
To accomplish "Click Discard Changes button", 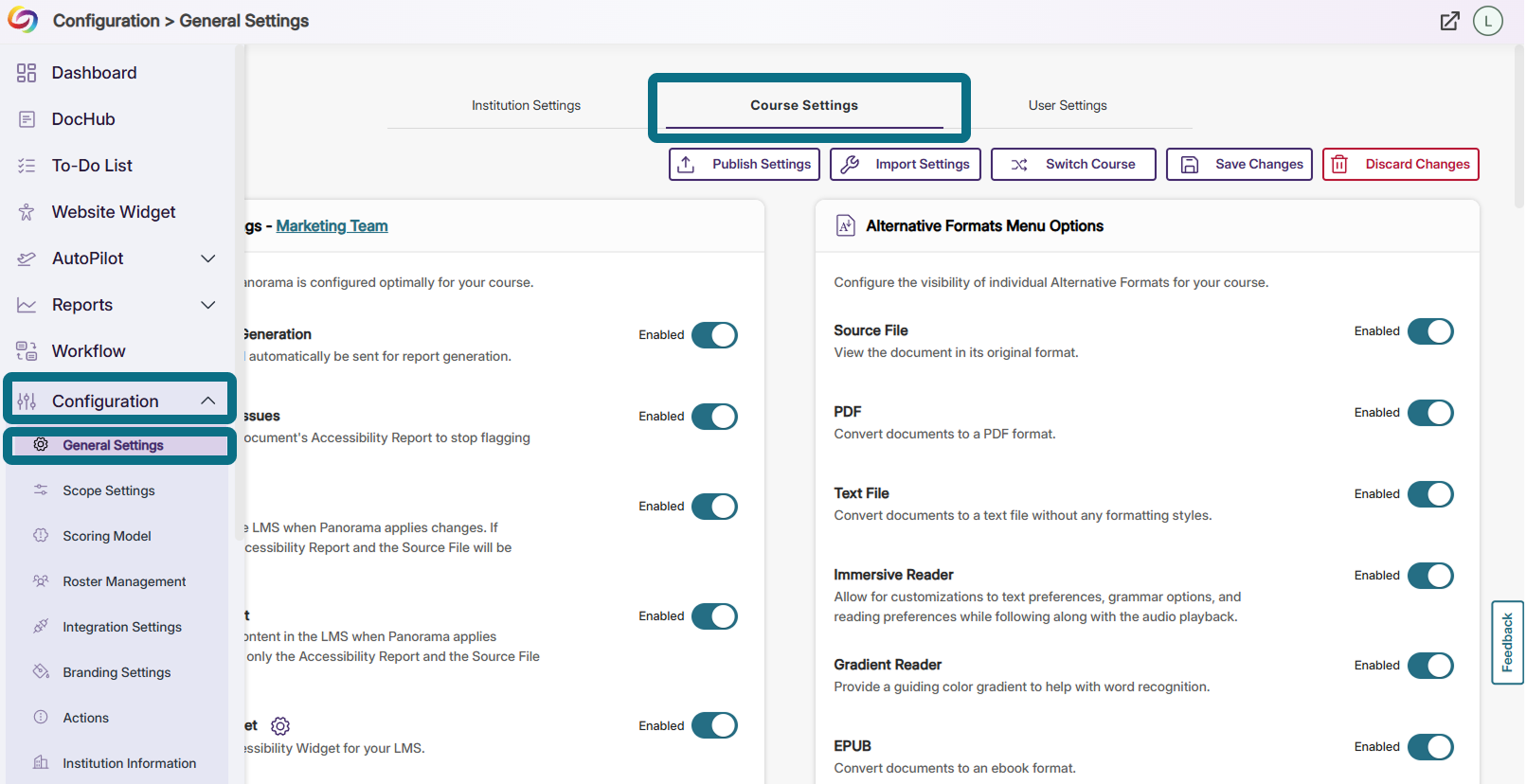I will (x=1401, y=164).
